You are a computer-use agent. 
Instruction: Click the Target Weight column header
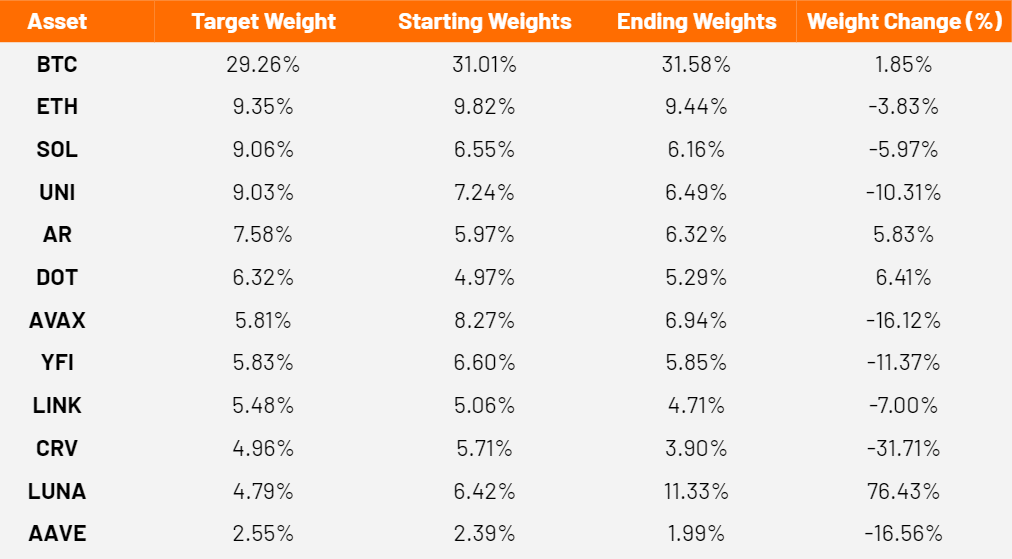tap(263, 21)
